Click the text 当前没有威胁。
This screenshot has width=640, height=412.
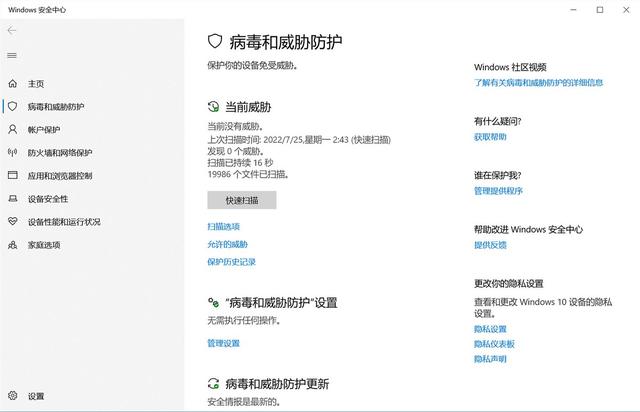(x=236, y=126)
